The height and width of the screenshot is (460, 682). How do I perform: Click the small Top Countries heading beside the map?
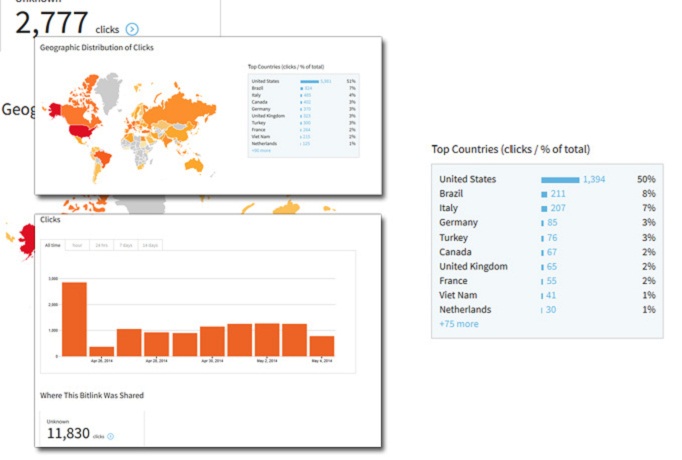pyautogui.click(x=286, y=67)
